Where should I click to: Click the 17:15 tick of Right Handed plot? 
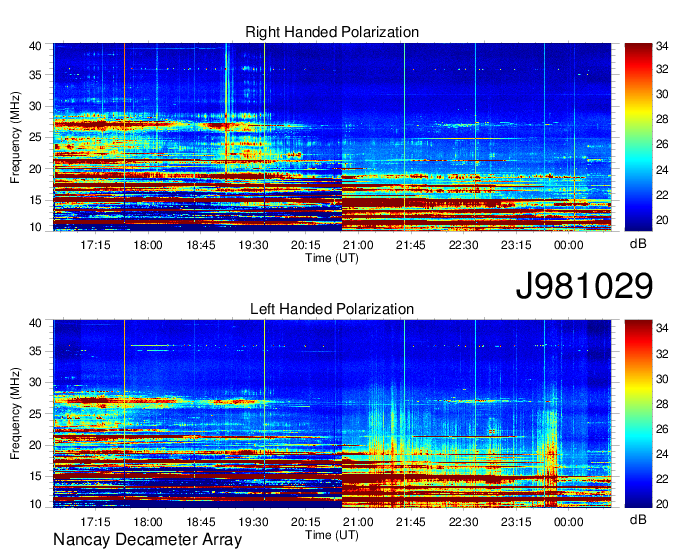pyautogui.click(x=95, y=245)
